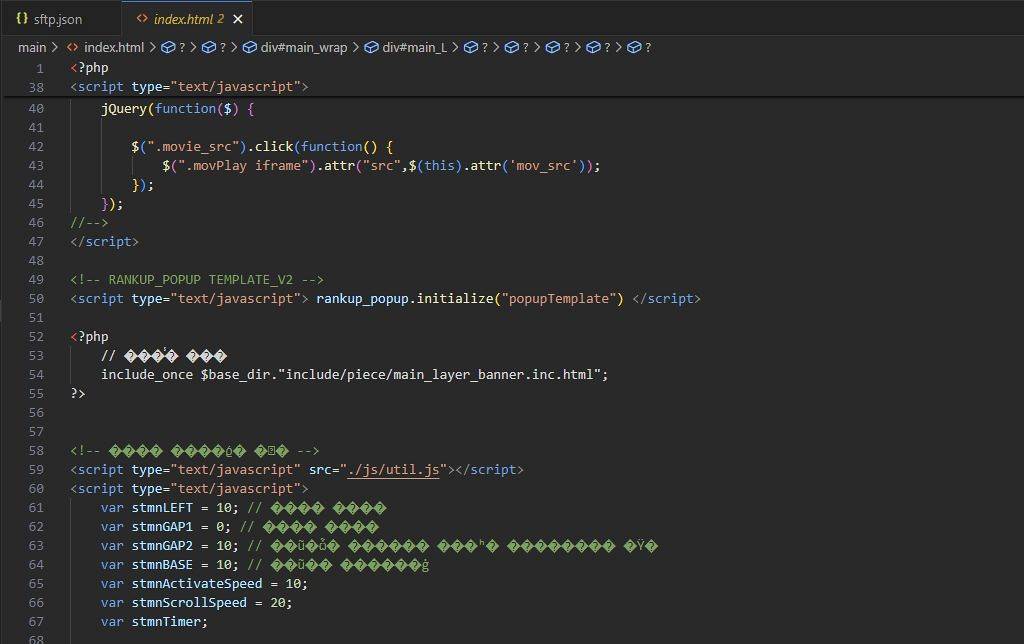Close the index.html tab

(237, 18)
